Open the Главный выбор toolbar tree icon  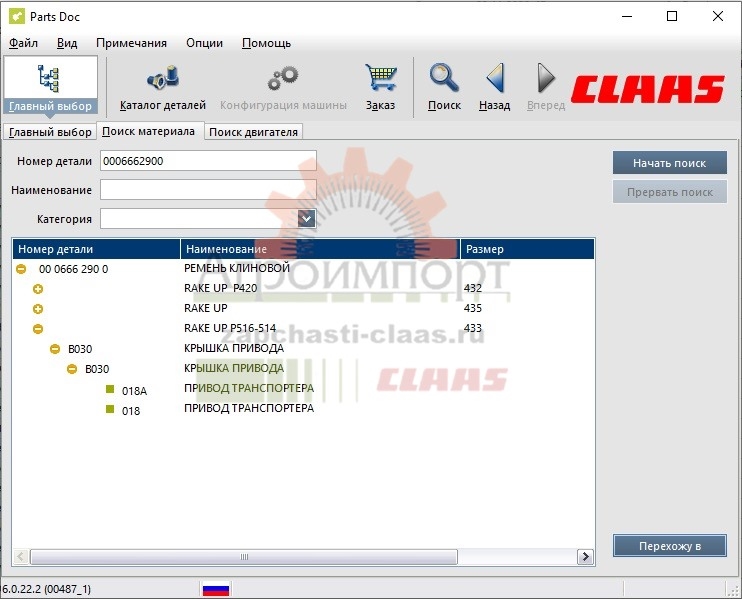(49, 78)
